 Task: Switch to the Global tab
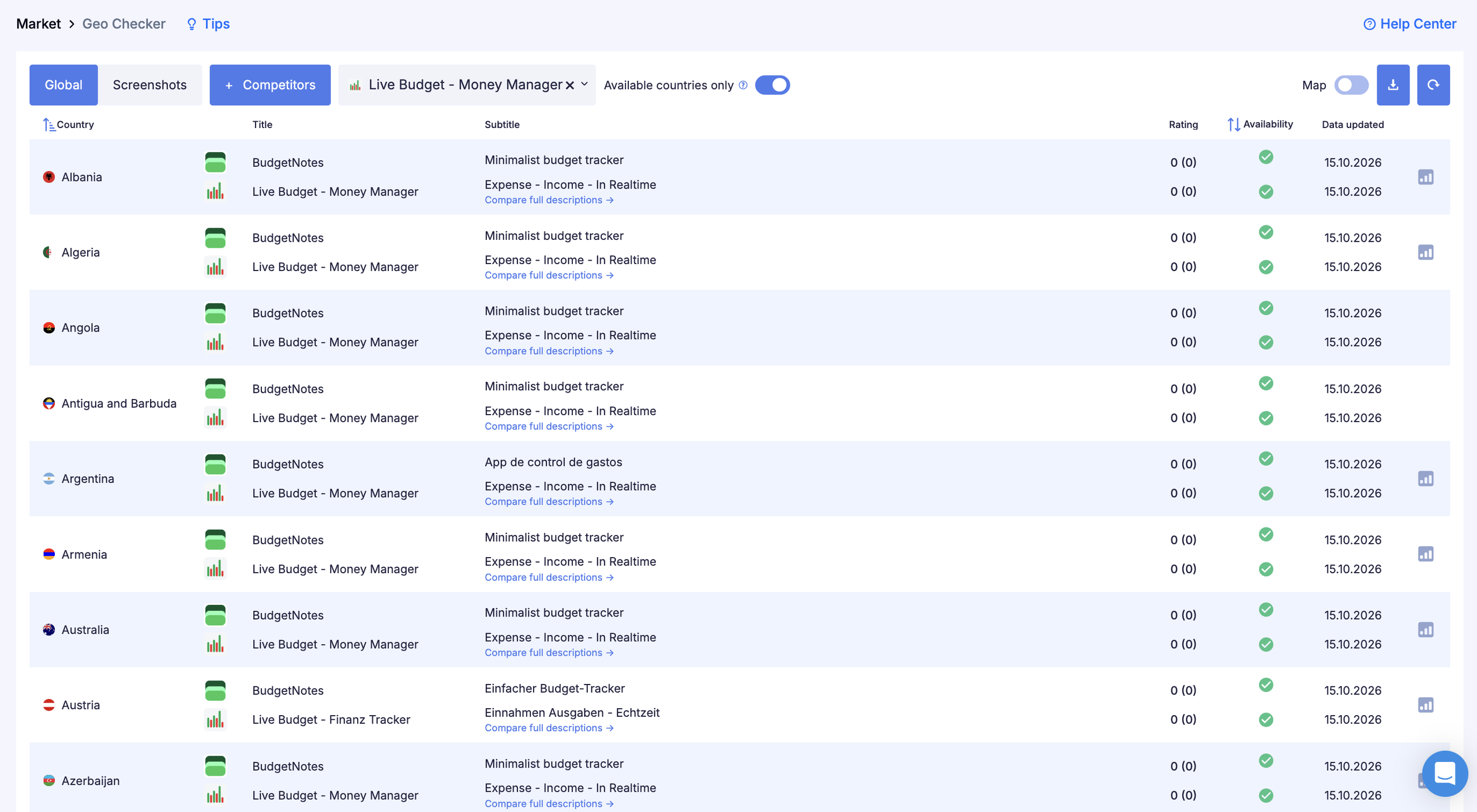click(x=63, y=85)
